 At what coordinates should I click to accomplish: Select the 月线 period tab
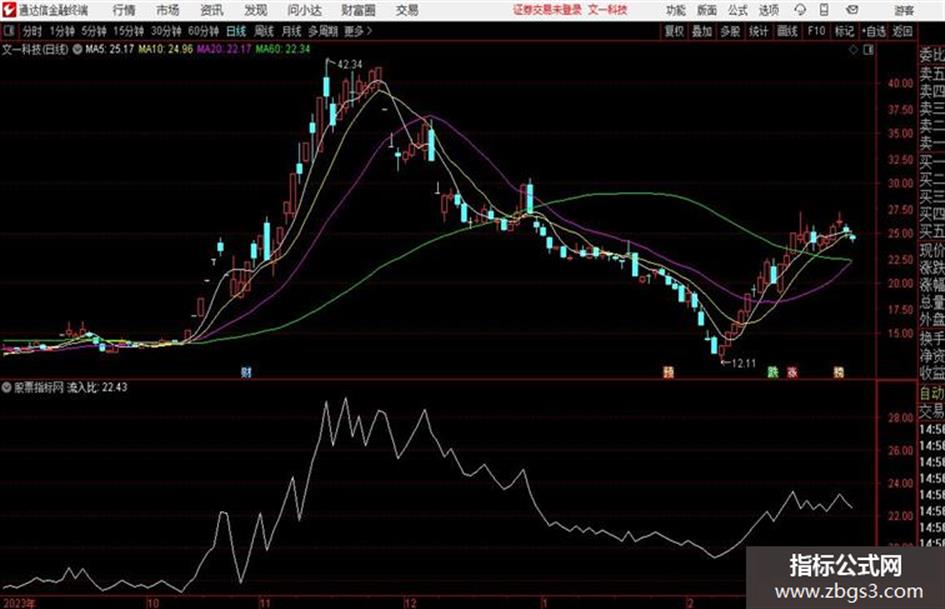pos(292,31)
